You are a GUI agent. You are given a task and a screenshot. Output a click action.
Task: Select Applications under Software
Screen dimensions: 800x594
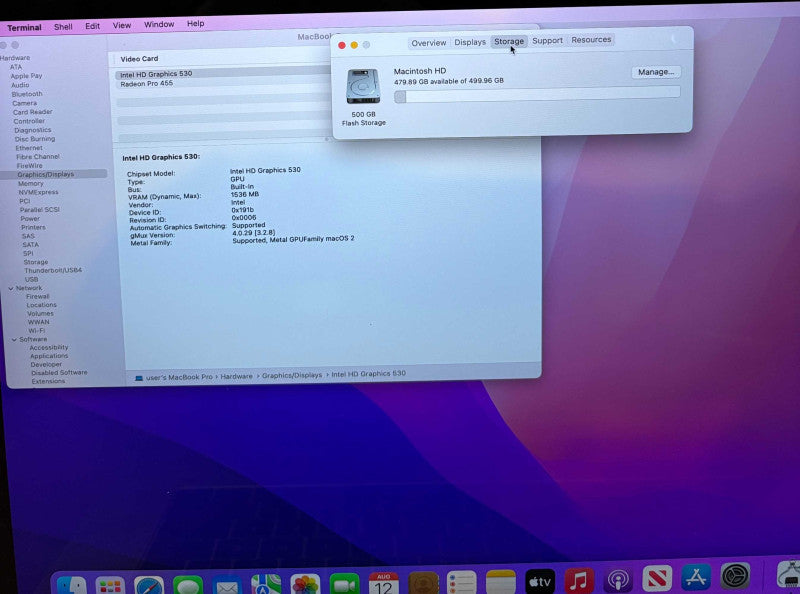(x=49, y=356)
